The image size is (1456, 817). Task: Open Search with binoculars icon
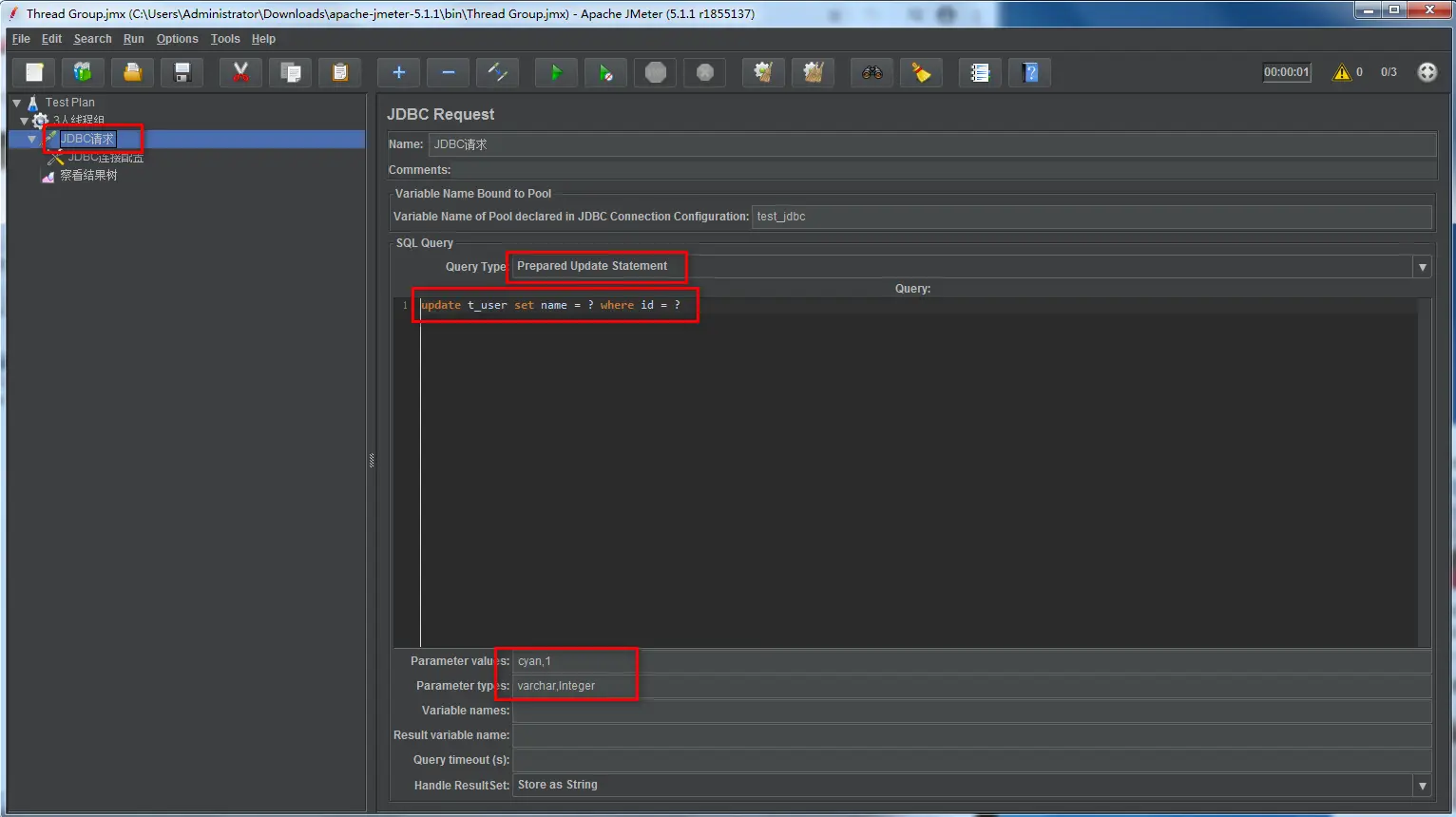872,72
